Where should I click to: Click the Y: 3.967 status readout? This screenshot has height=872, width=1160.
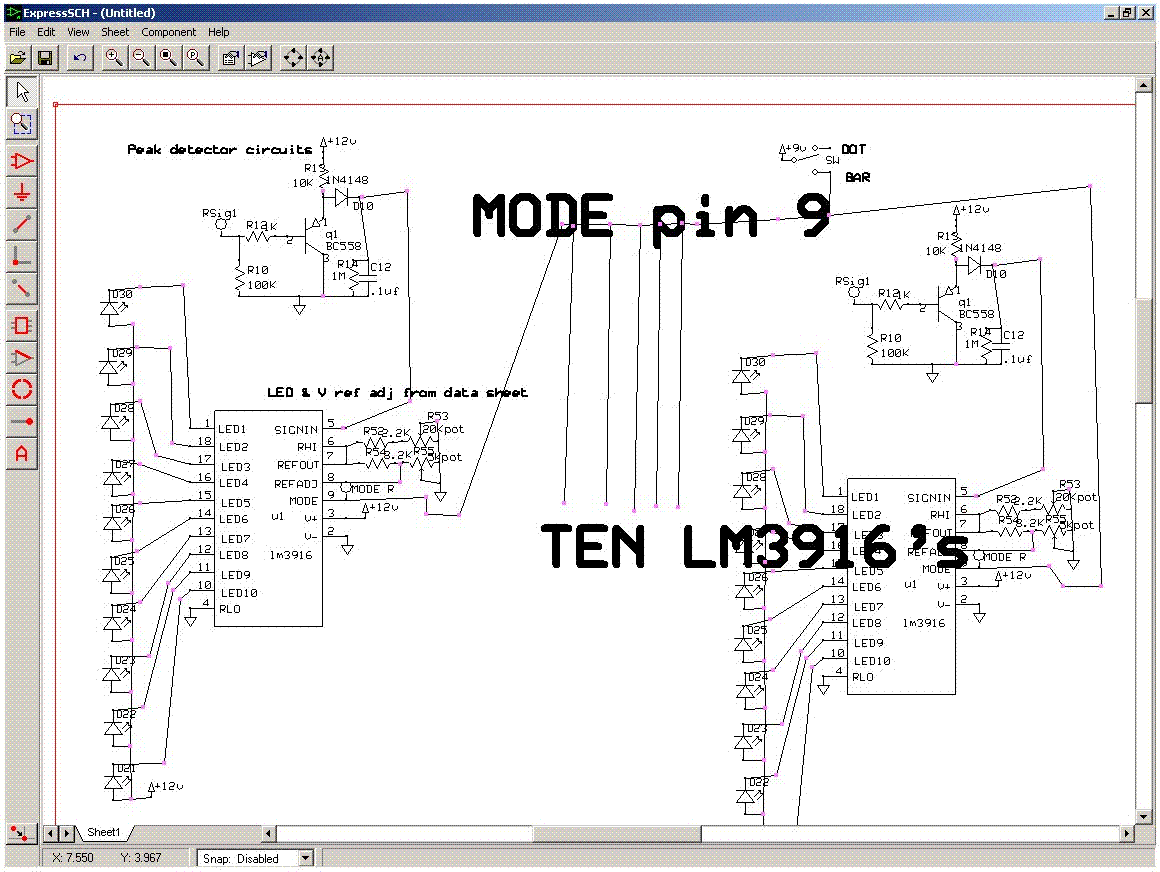tap(141, 858)
